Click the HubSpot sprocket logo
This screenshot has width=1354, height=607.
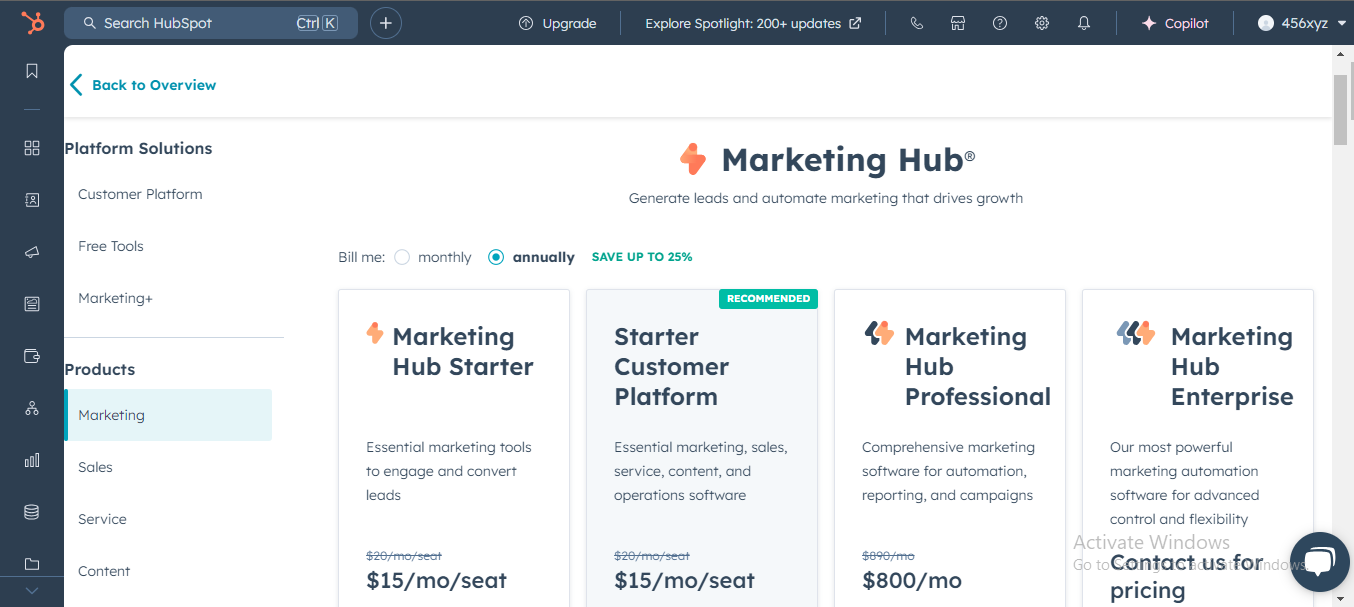[x=32, y=23]
